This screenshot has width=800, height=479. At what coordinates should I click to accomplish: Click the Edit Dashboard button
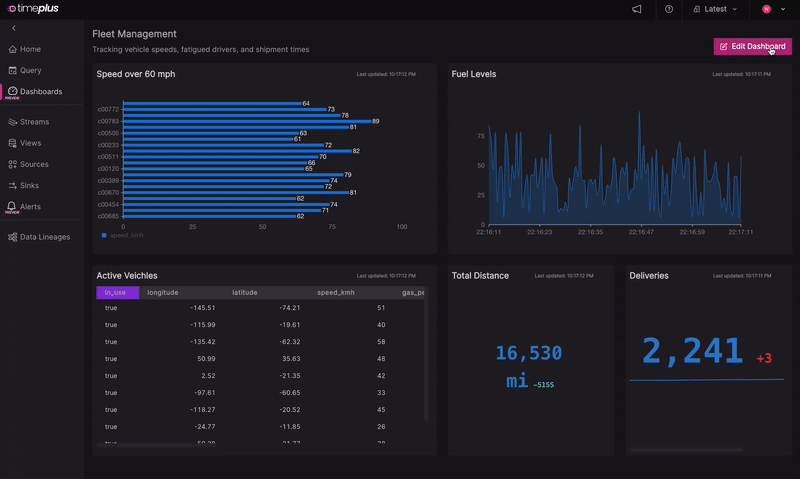tap(752, 46)
